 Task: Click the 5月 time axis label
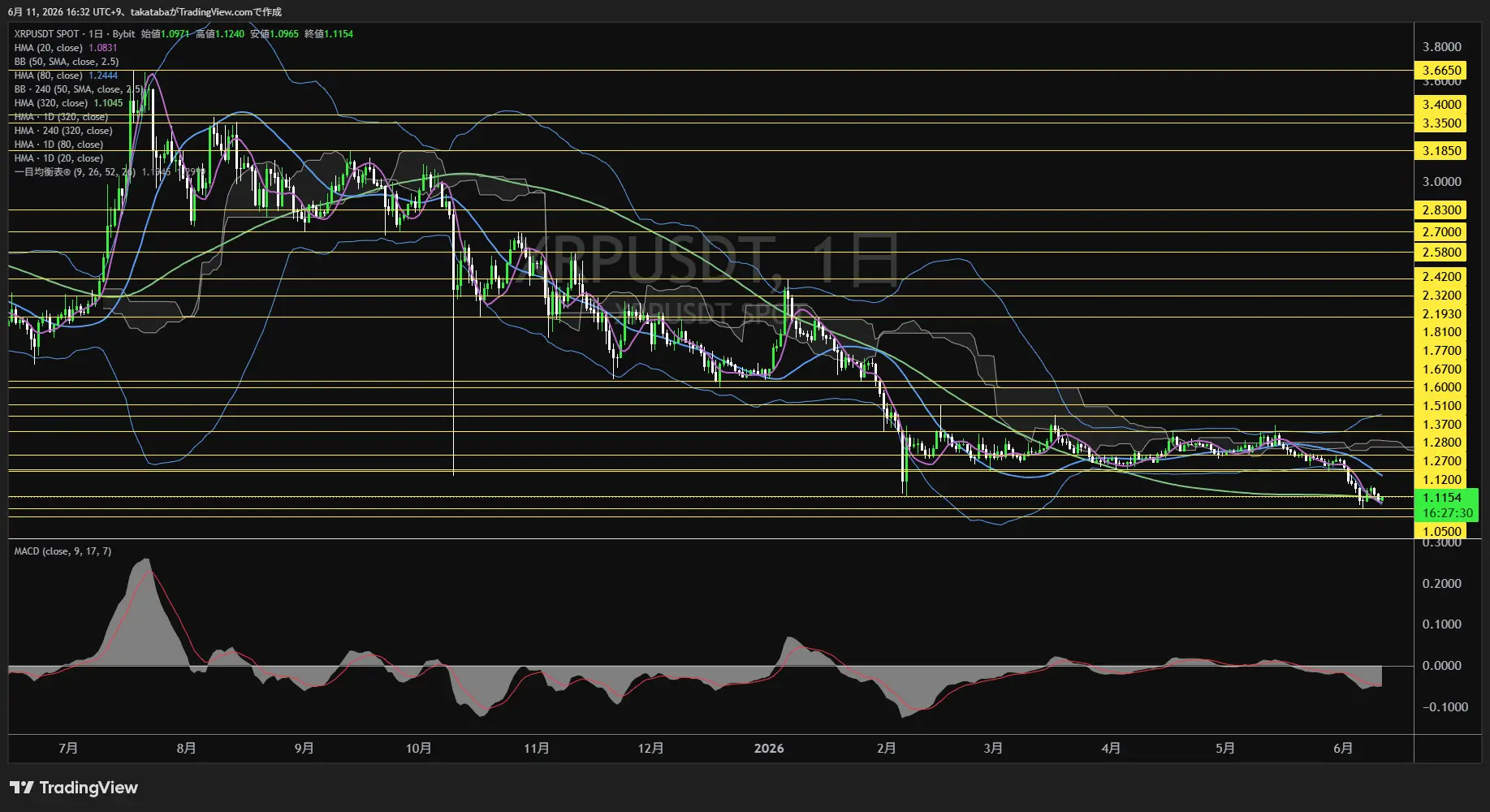(x=1224, y=748)
